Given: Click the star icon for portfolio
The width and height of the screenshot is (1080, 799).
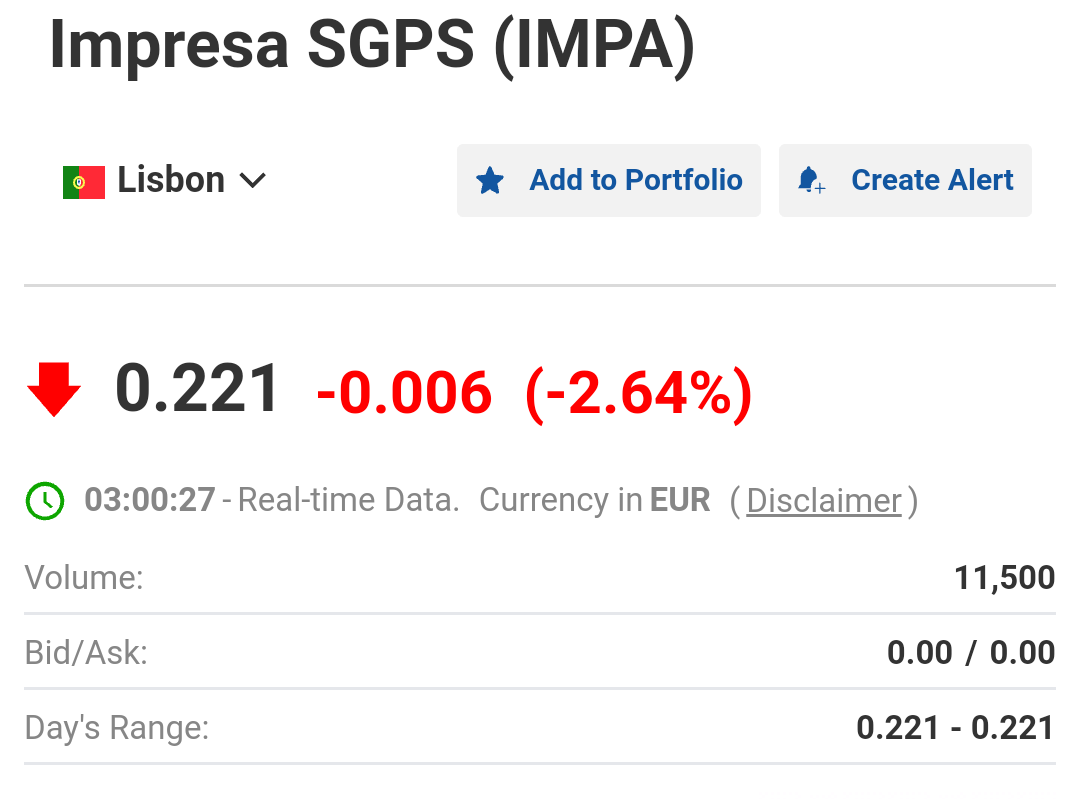Looking at the screenshot, I should point(490,181).
